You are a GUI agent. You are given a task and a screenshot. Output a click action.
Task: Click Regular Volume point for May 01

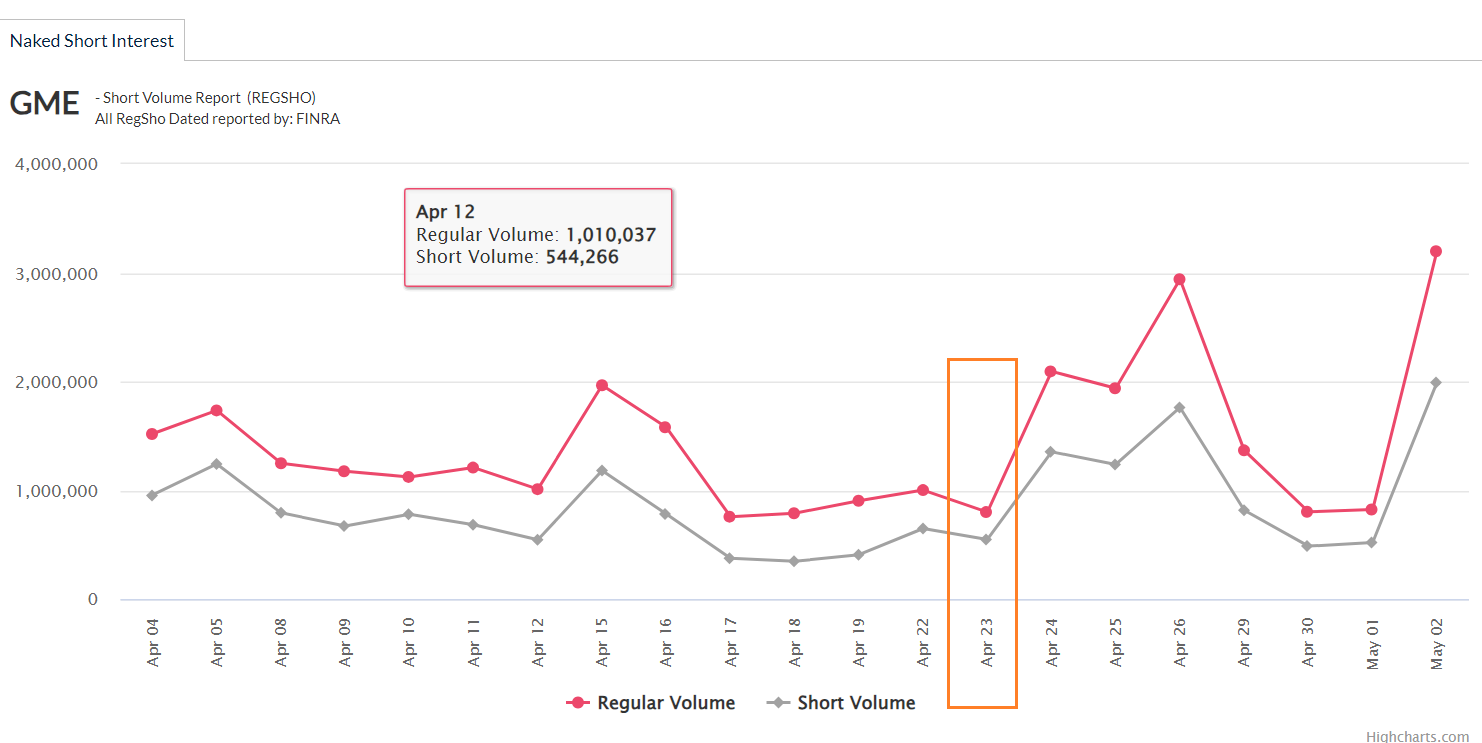(x=1372, y=510)
